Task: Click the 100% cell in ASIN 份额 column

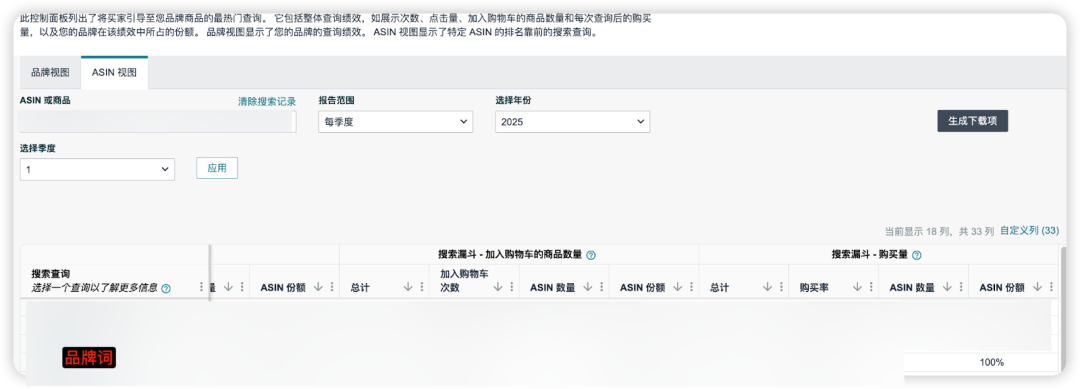Action: pyautogui.click(x=992, y=363)
